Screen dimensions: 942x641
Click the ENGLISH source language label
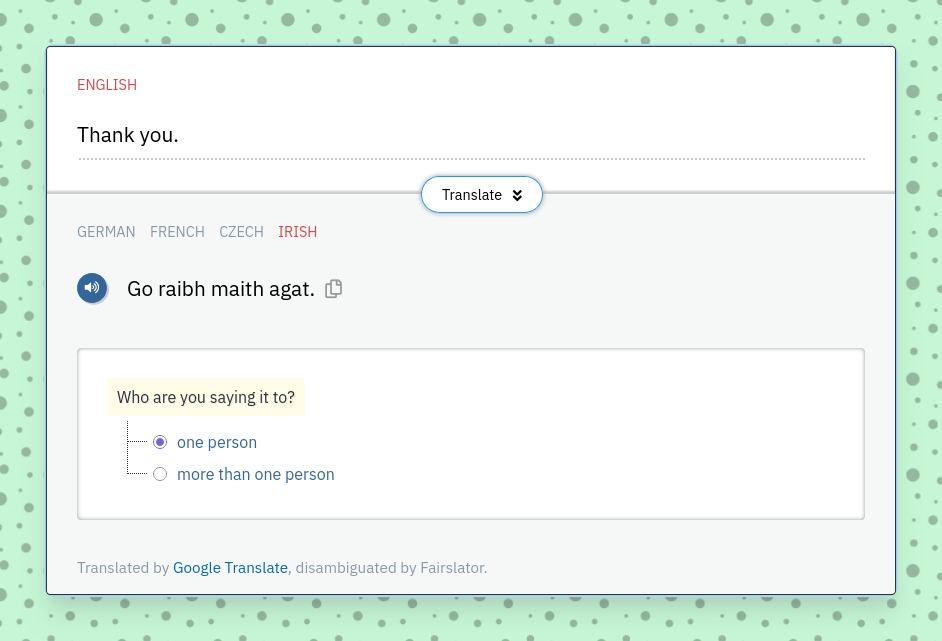(x=107, y=85)
